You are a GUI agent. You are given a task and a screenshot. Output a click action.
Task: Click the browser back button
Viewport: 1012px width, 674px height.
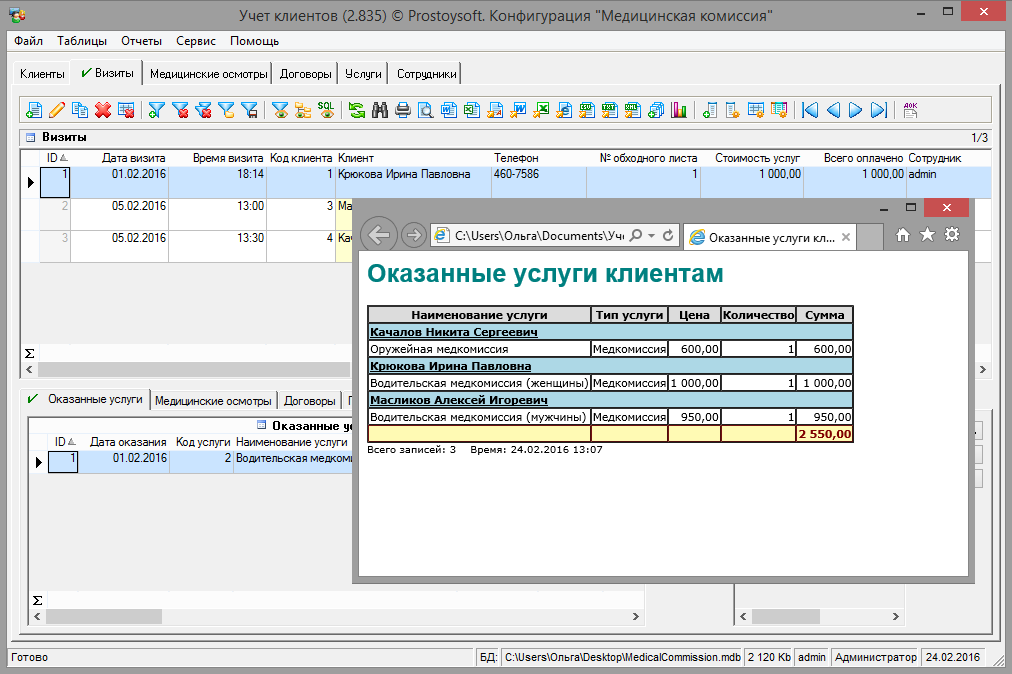378,235
